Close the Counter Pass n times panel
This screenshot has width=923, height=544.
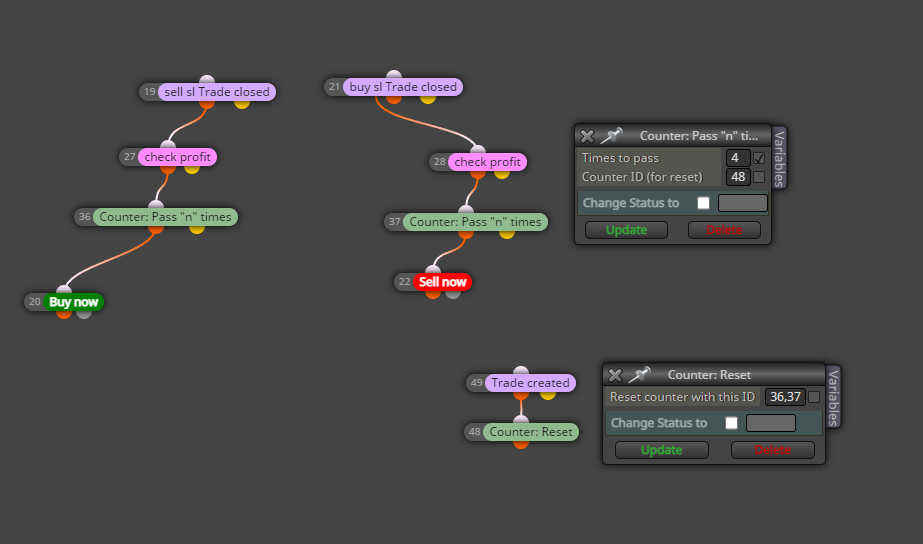pos(587,136)
